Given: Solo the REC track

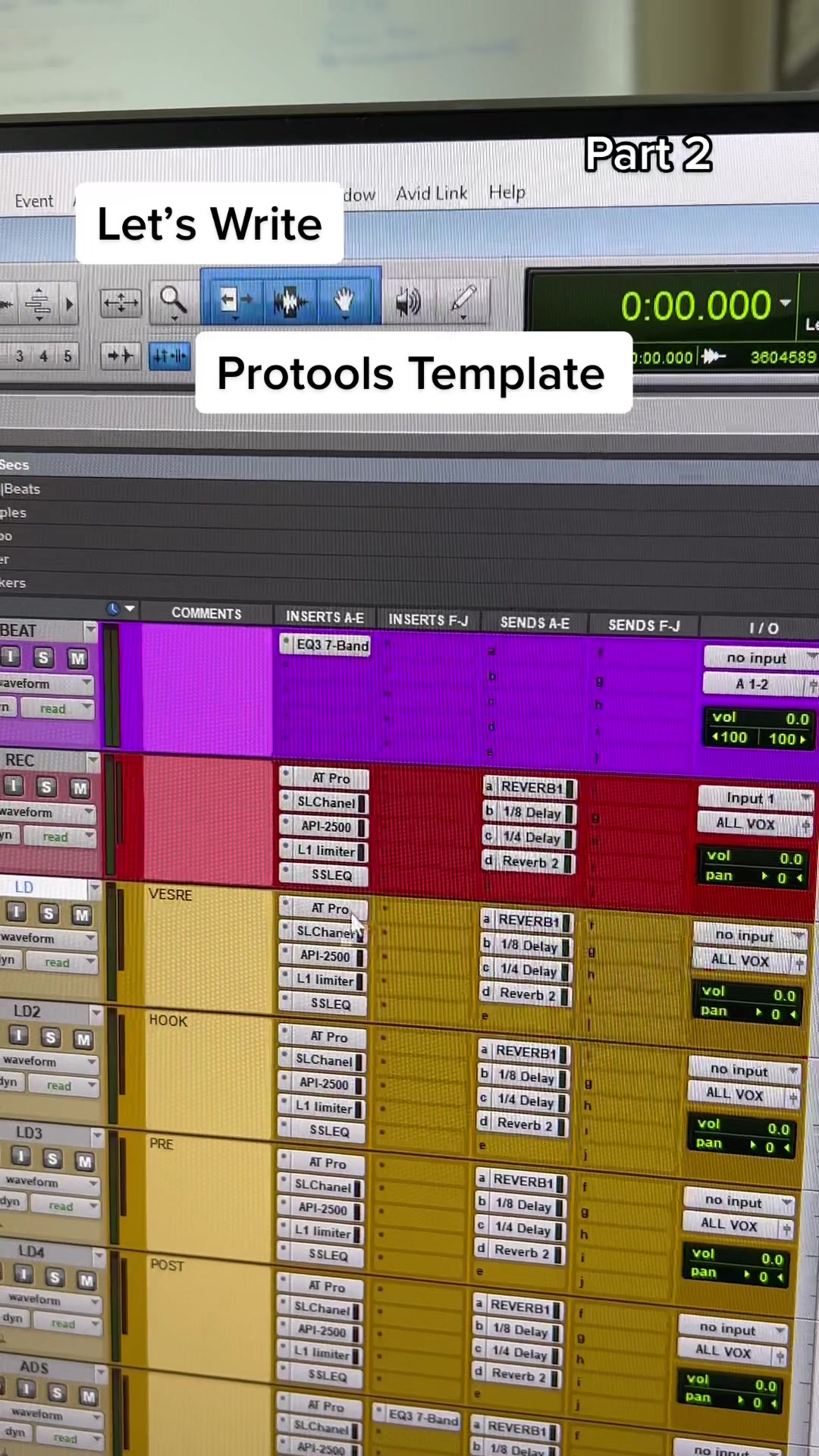Looking at the screenshot, I should tap(46, 787).
